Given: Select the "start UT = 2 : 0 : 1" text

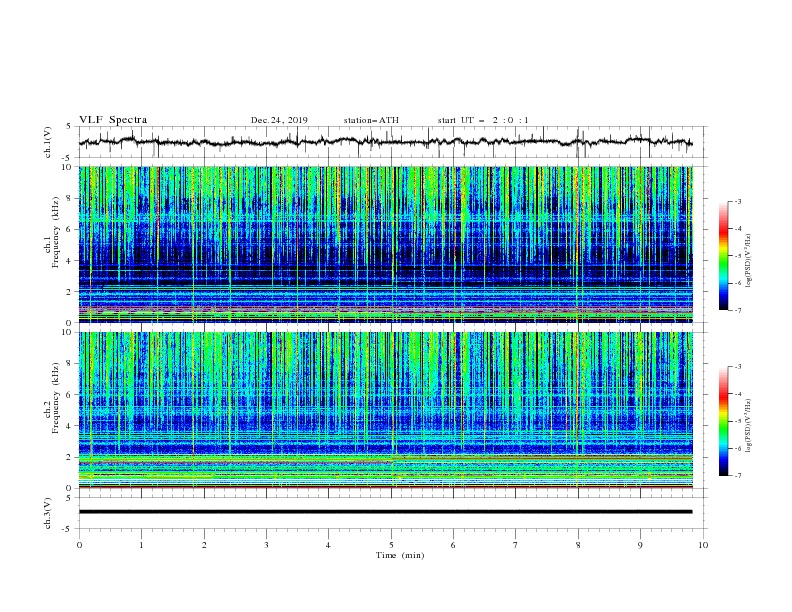Looking at the screenshot, I should 483,120.
